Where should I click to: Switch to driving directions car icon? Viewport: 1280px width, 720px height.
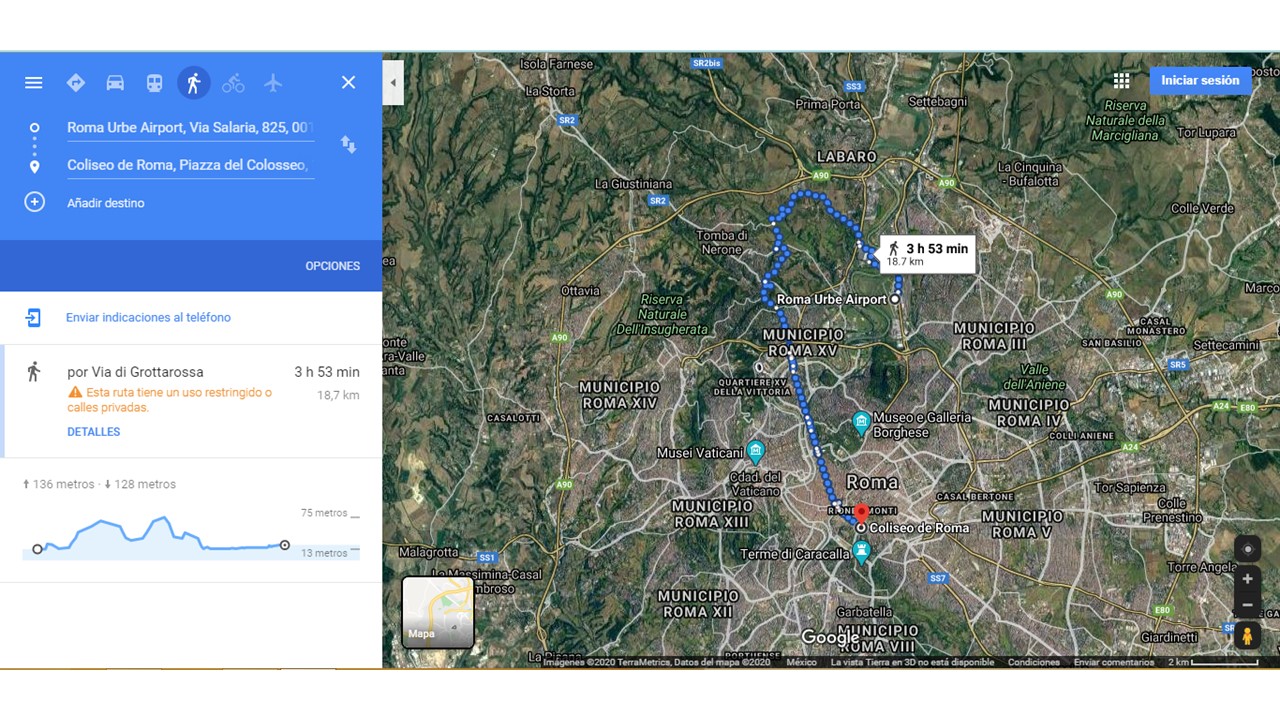(115, 83)
